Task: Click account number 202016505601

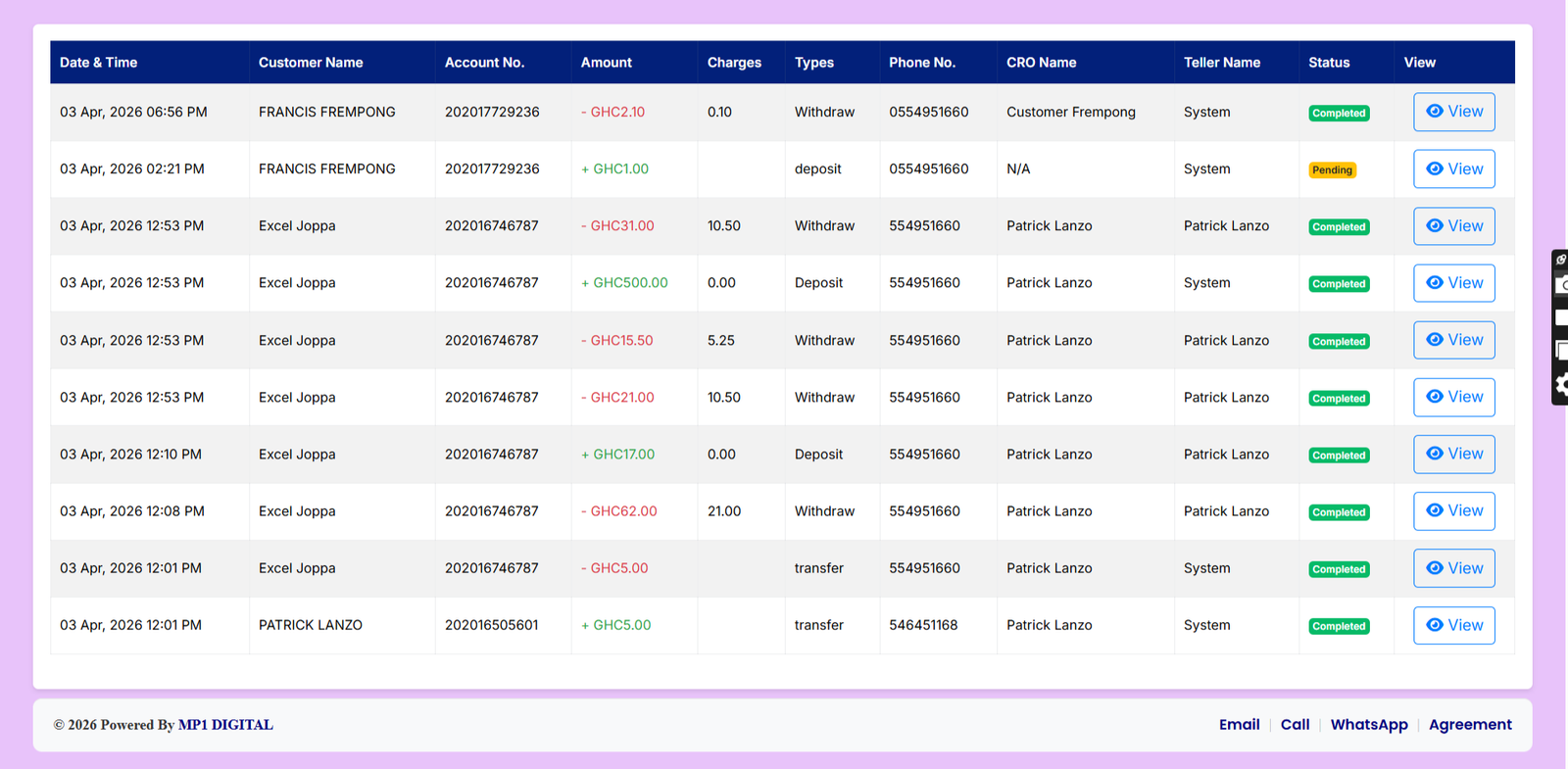Action: 491,625
